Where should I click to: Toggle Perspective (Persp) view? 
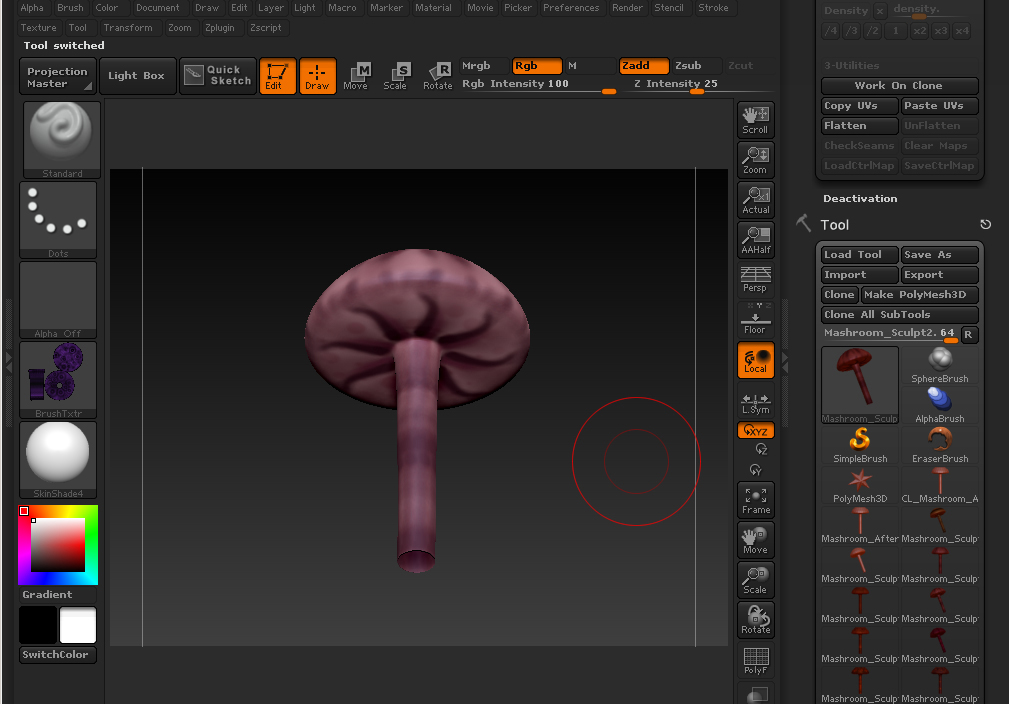(x=755, y=280)
